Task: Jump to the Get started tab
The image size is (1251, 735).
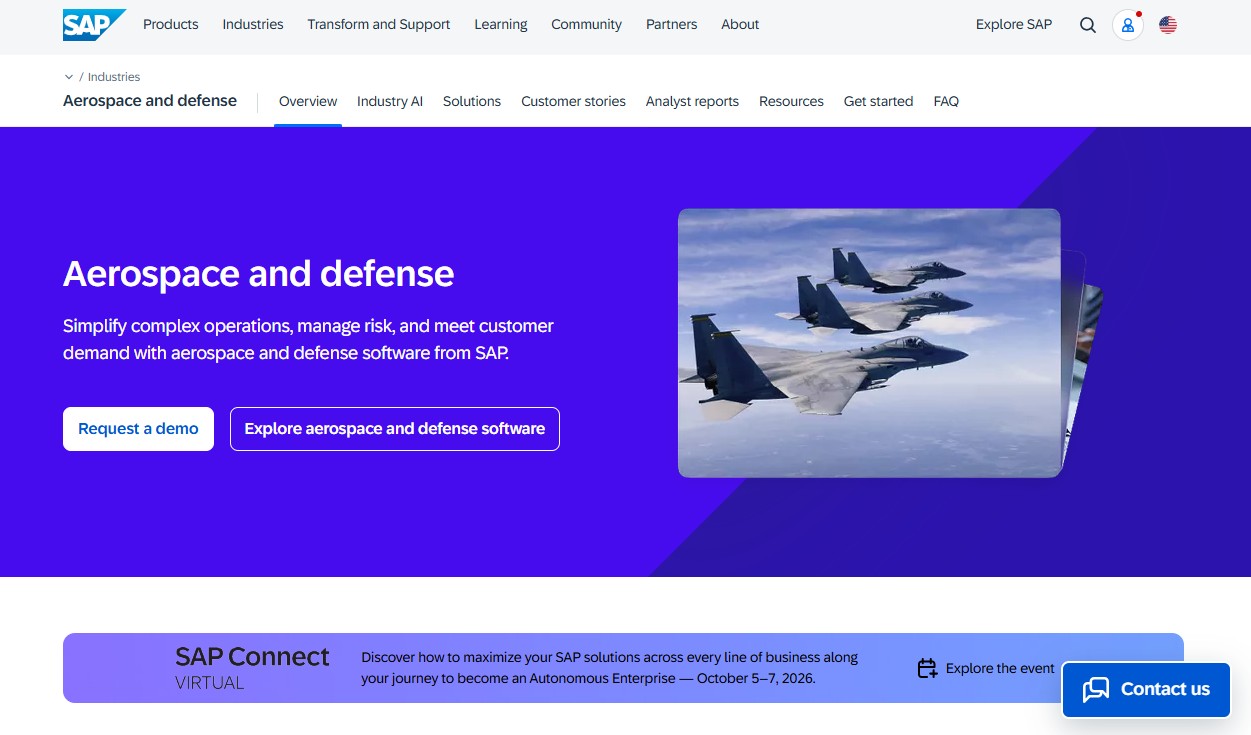Action: click(x=878, y=101)
